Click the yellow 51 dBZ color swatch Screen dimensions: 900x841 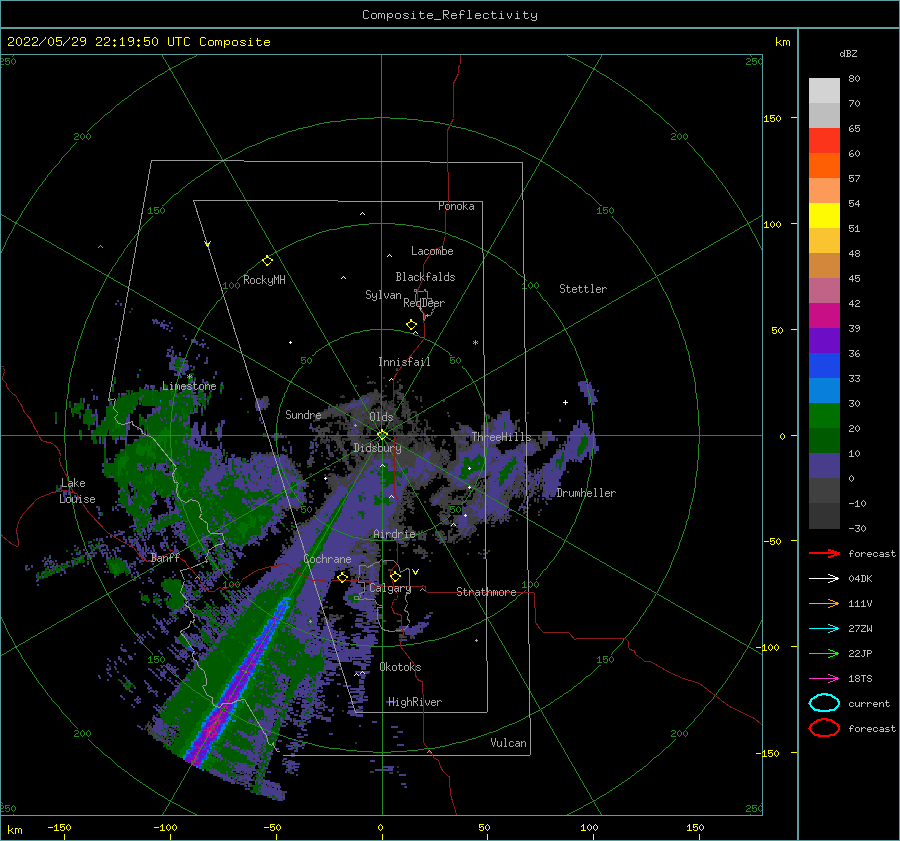pyautogui.click(x=824, y=216)
